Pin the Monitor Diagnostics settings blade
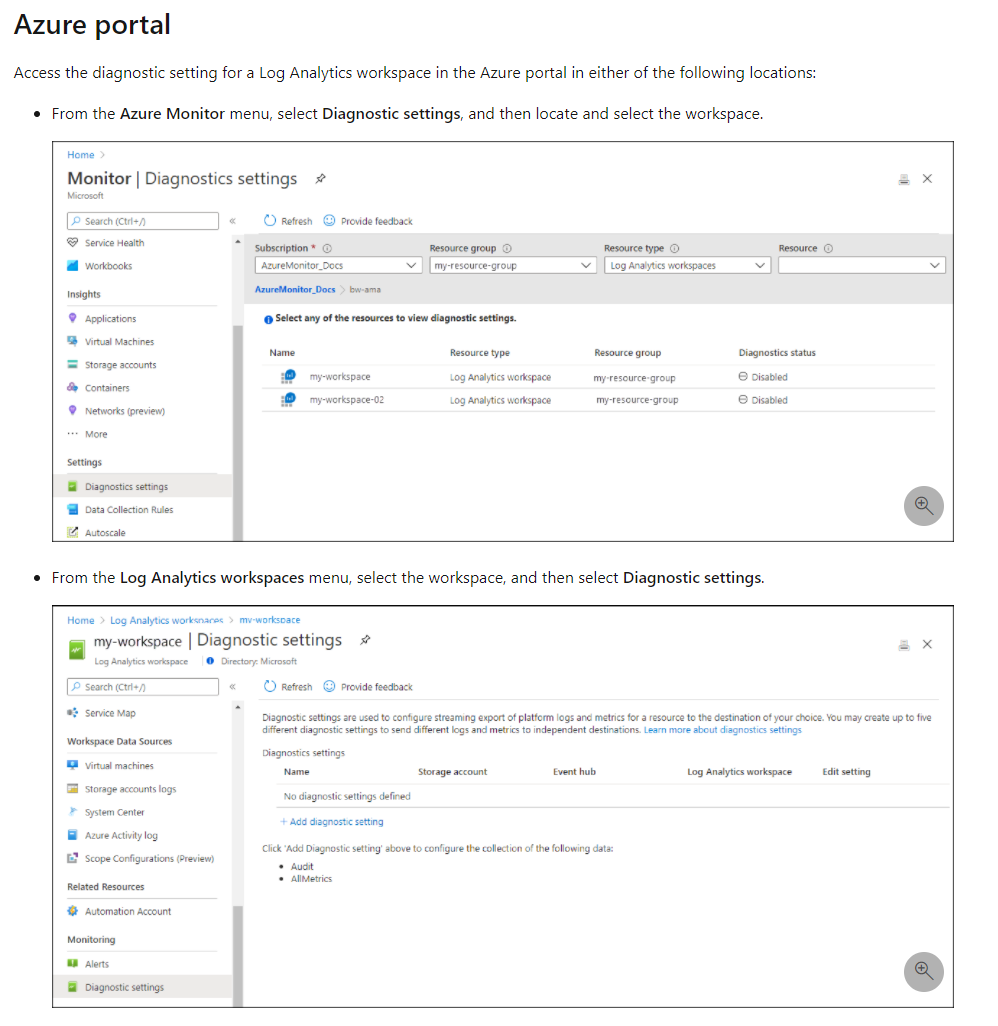998x1026 pixels. [x=320, y=179]
